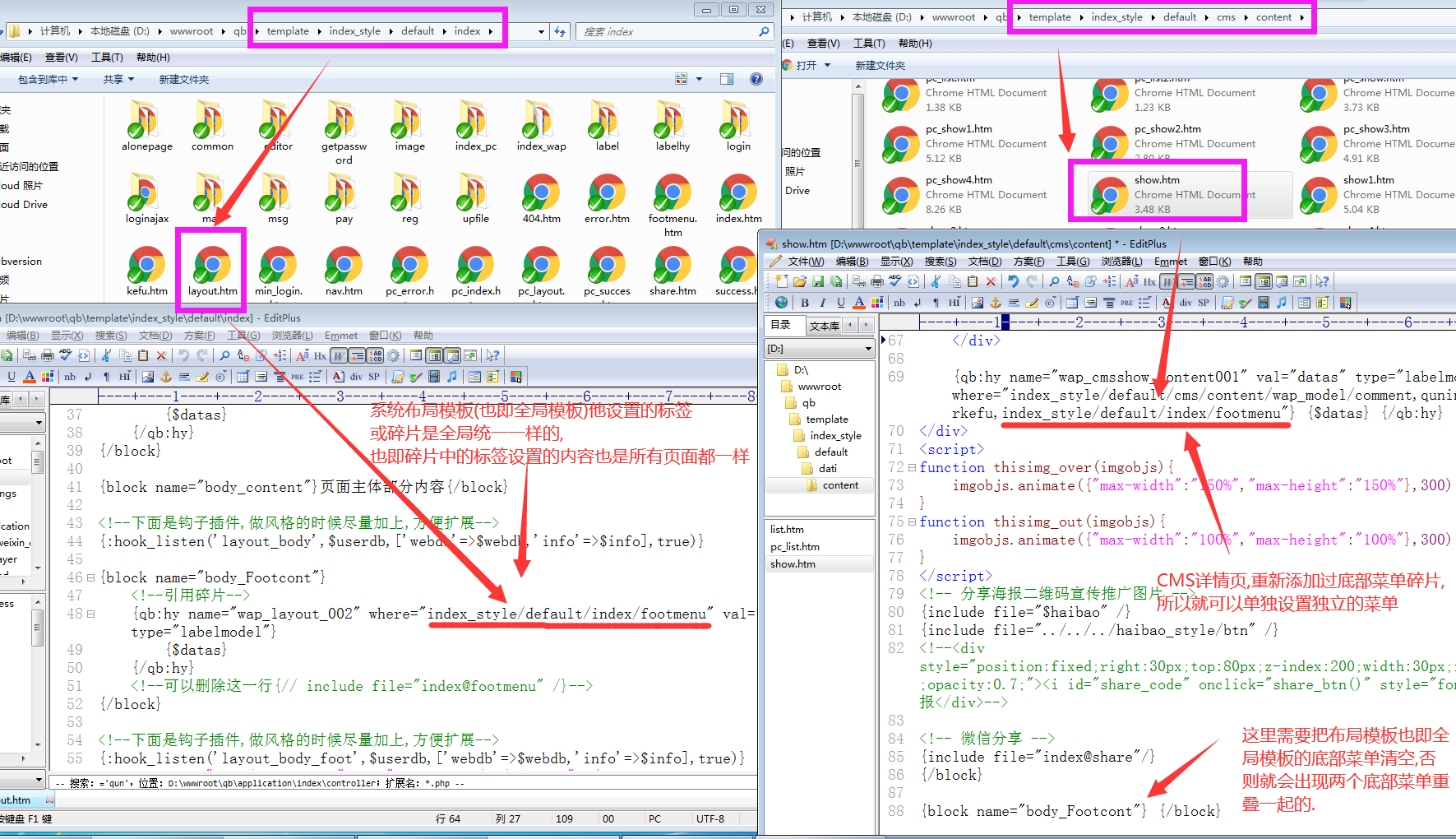Click the Italic formatting icon in EditPlus
The width and height of the screenshot is (1456, 839).
822,303
